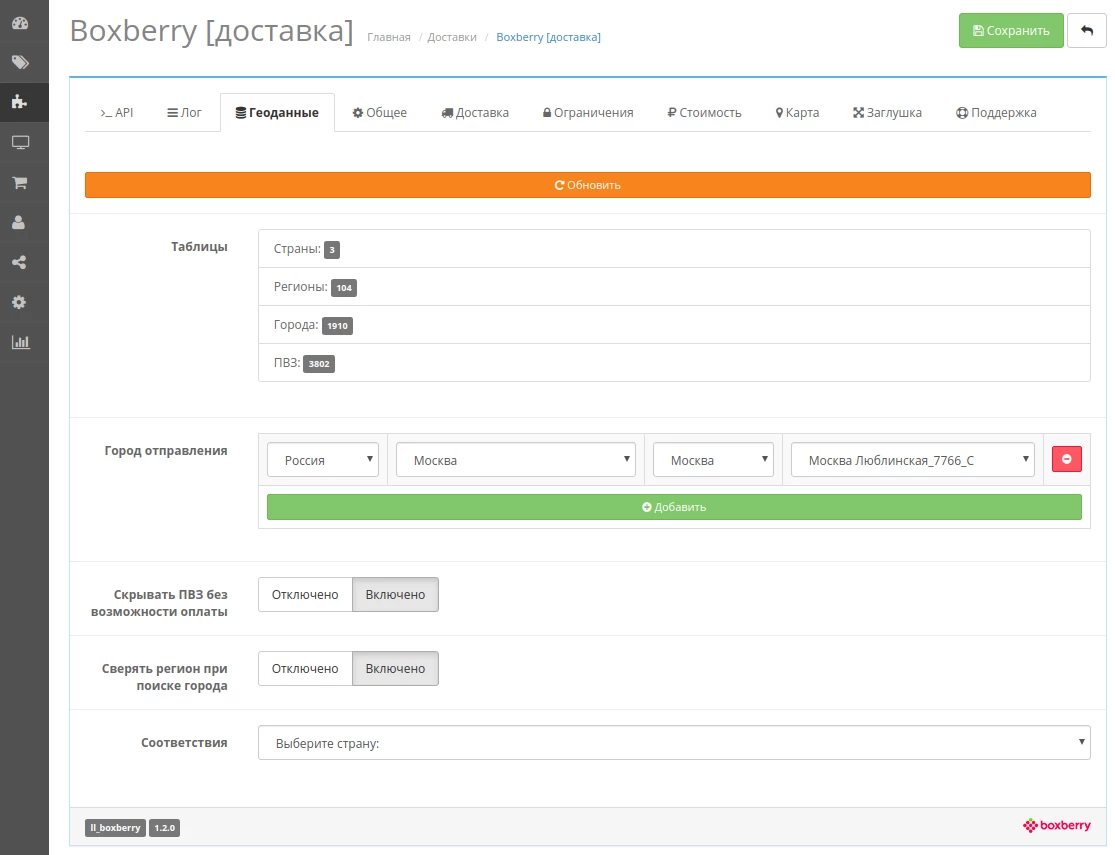This screenshot has height=855, width=1115.
Task: Click the ПВЗ count badge 3802
Action: pos(319,363)
